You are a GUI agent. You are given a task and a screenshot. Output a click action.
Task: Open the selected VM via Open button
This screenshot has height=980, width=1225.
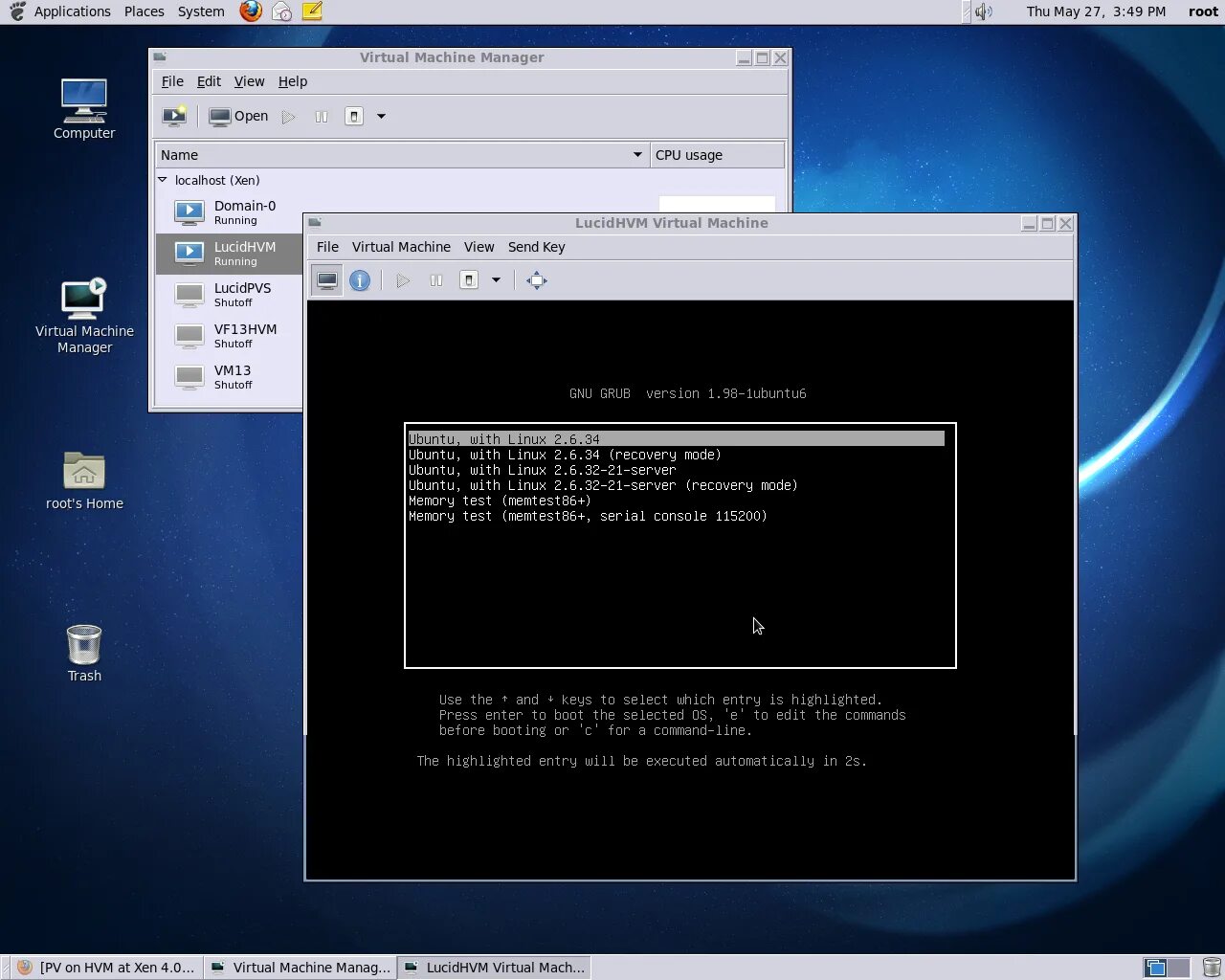(239, 116)
